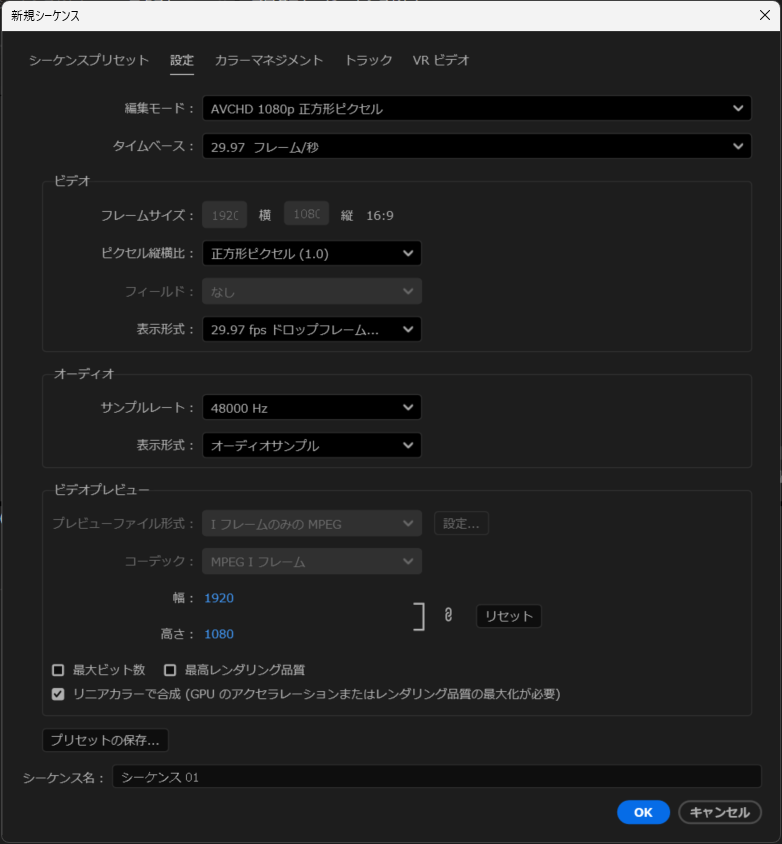Switch to the シーケンスプリセット tab
This screenshot has height=844, width=782.
(x=89, y=60)
